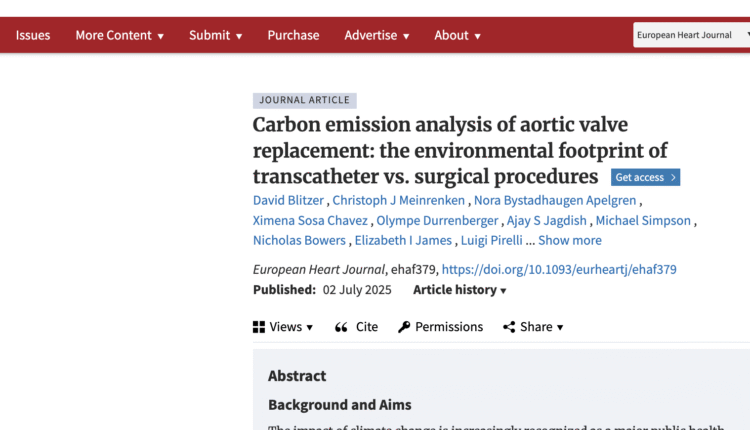The height and width of the screenshot is (430, 750).
Task: Open the Purchase page
Action: 293,35
